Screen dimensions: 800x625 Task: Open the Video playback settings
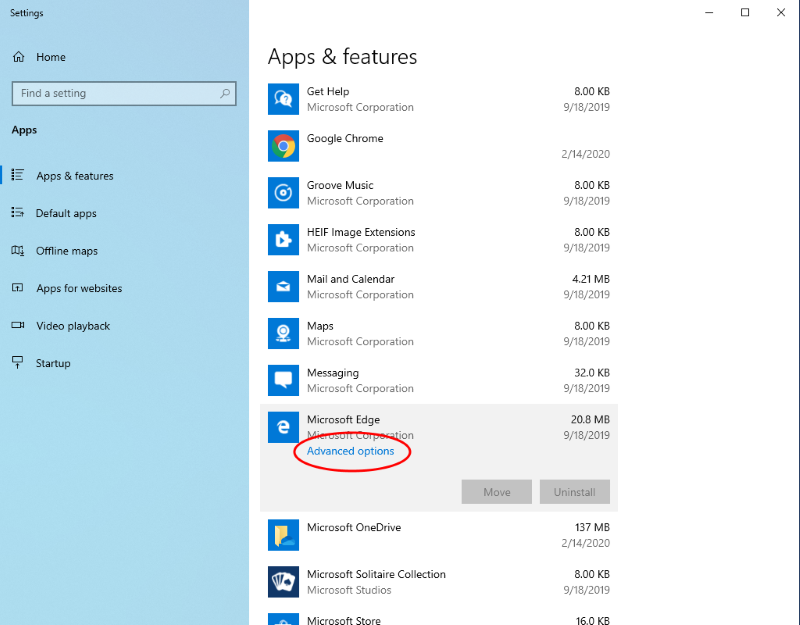point(73,326)
